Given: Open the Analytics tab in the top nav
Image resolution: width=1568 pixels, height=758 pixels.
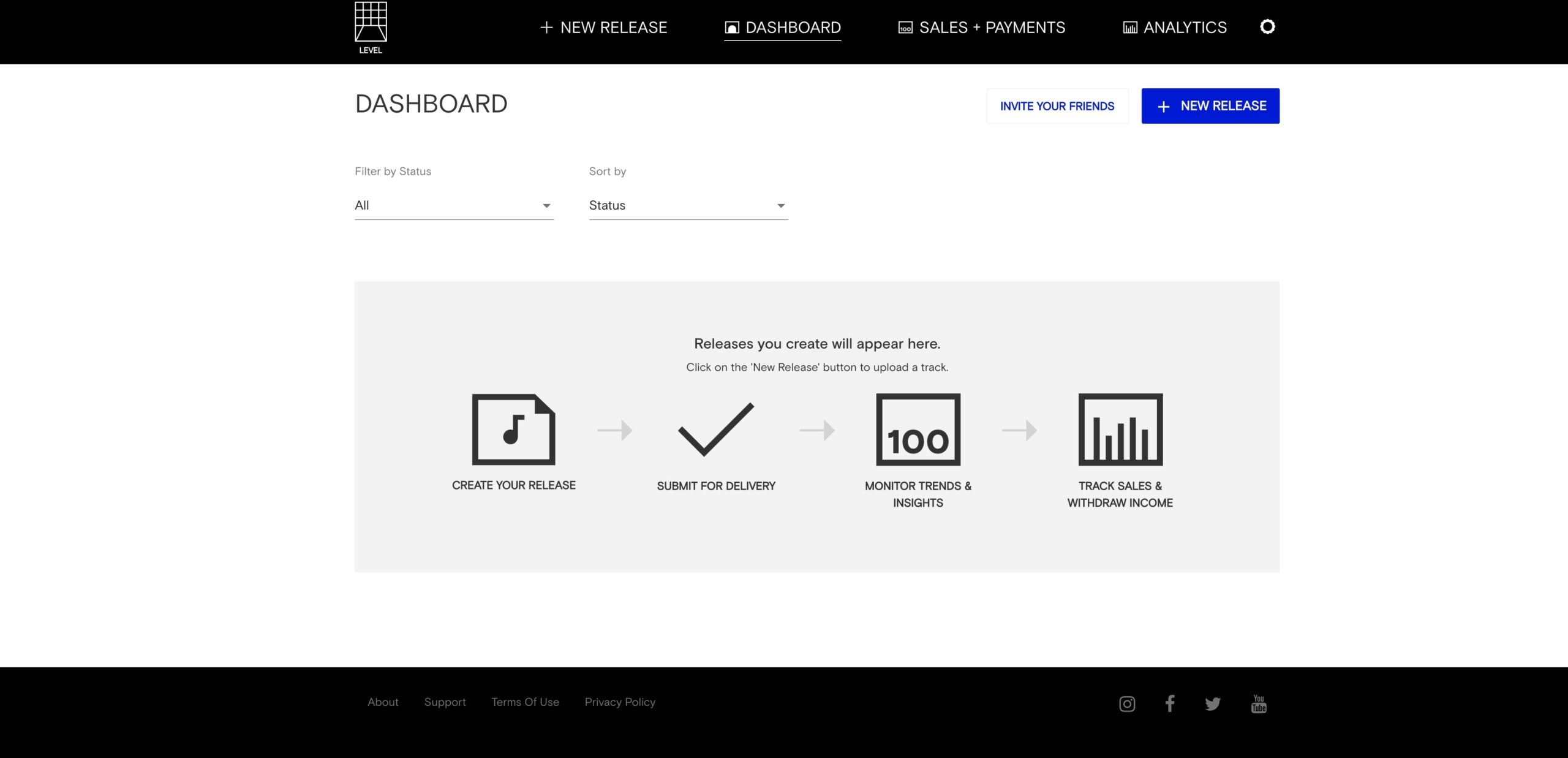Looking at the screenshot, I should tap(1174, 28).
